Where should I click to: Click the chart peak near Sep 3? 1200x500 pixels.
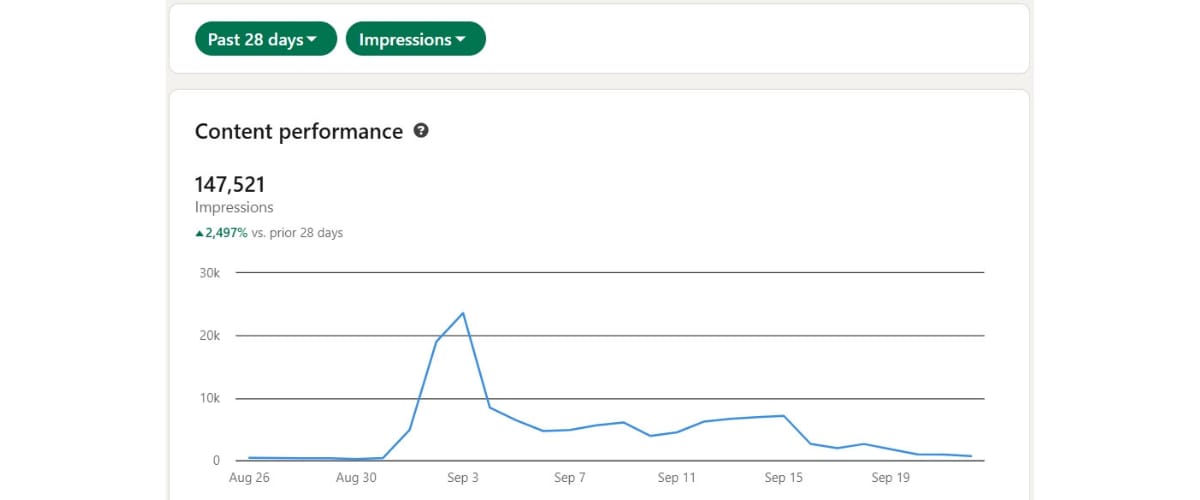pyautogui.click(x=463, y=313)
